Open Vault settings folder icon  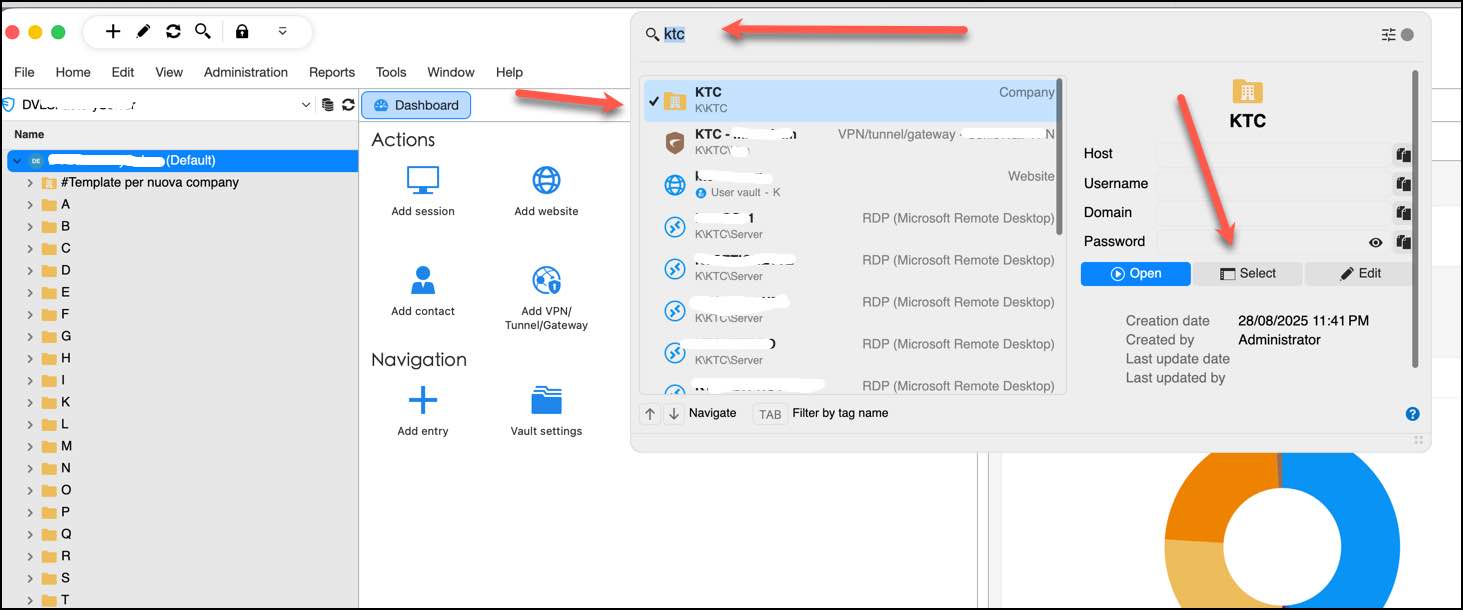pyautogui.click(x=546, y=401)
